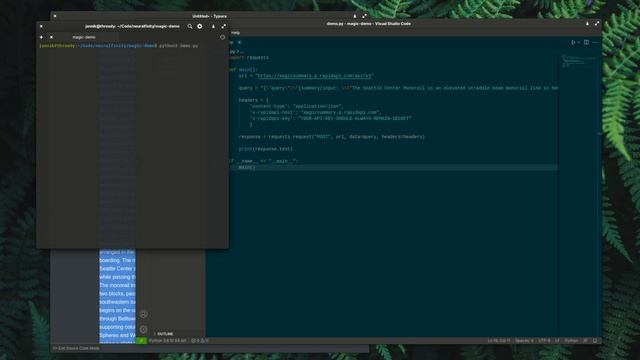Click the x-rapidapi-key header line in code
Viewport: 640px width, 360px height.
point(330,118)
